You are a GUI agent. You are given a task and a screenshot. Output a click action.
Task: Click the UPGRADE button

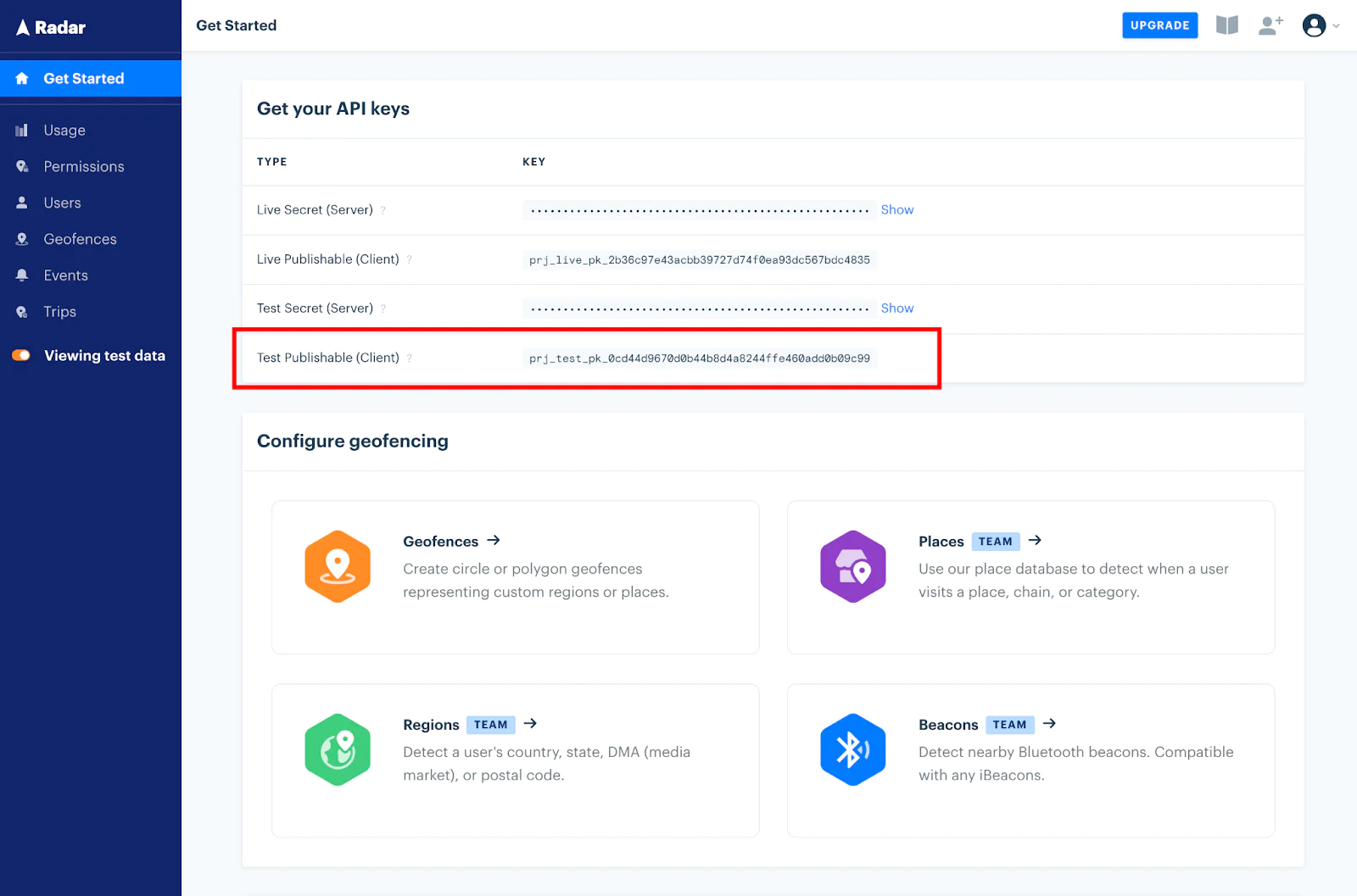tap(1159, 25)
